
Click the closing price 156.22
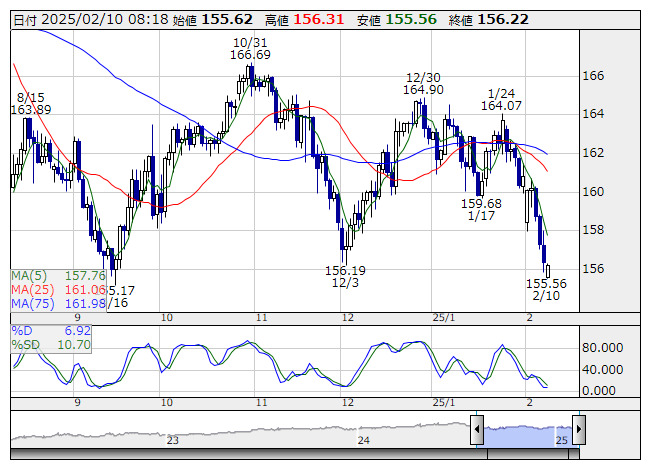[x=503, y=19]
